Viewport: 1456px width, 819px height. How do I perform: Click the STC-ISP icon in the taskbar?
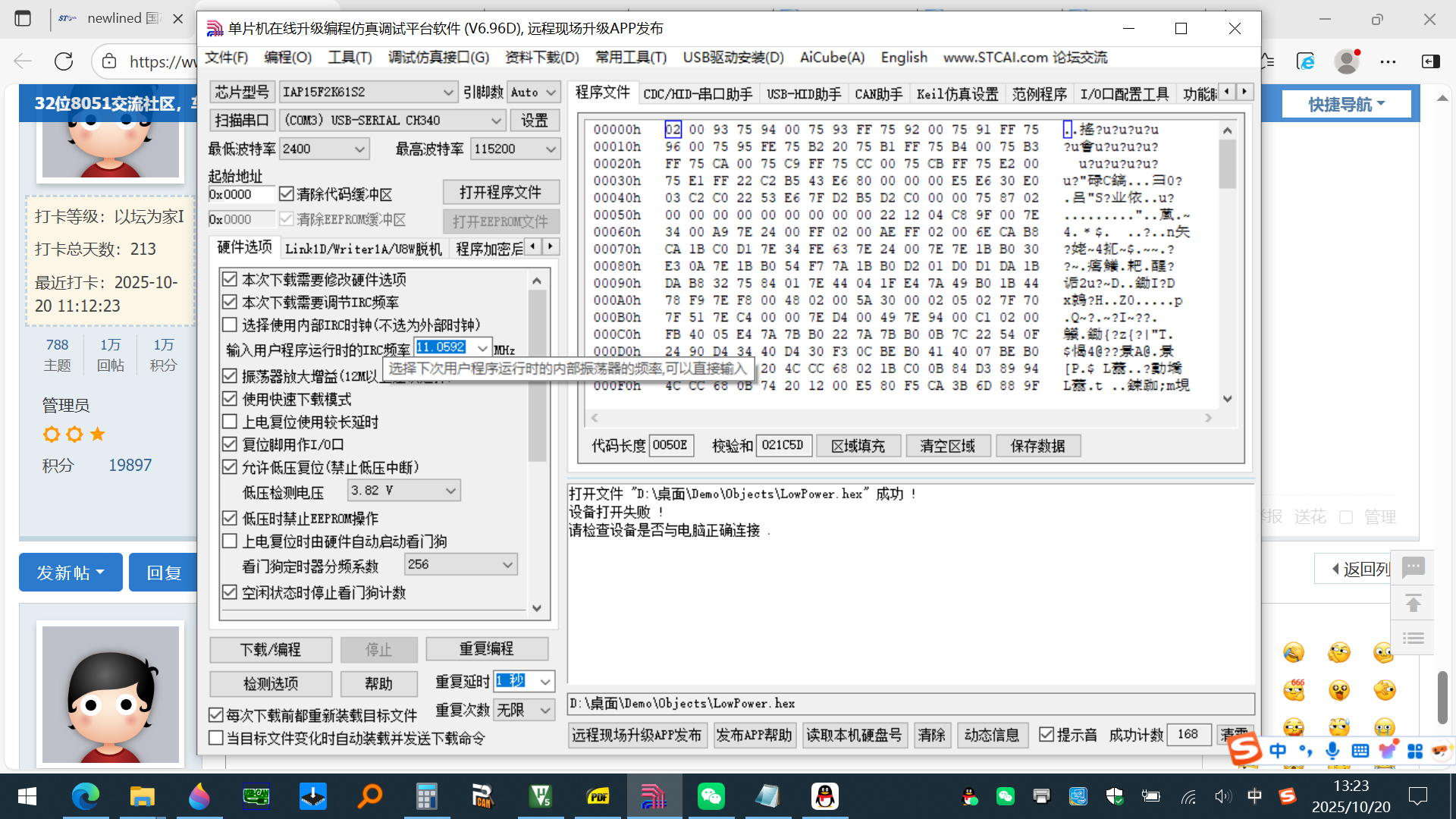[x=654, y=796]
